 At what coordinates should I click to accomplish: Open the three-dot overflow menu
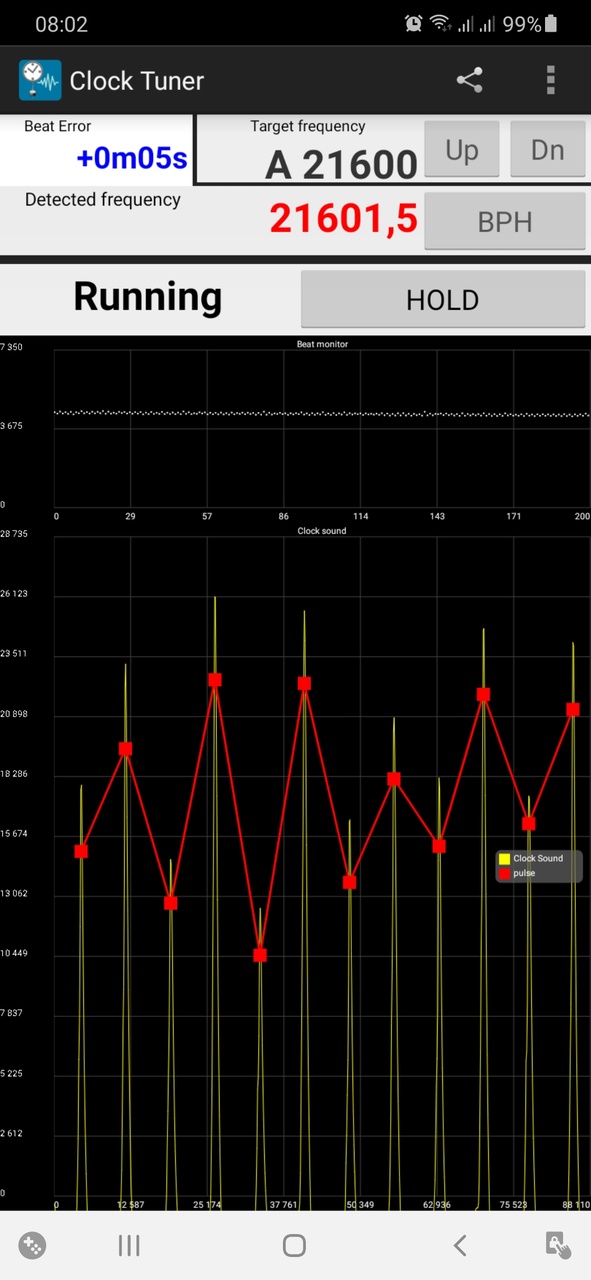tap(550, 80)
